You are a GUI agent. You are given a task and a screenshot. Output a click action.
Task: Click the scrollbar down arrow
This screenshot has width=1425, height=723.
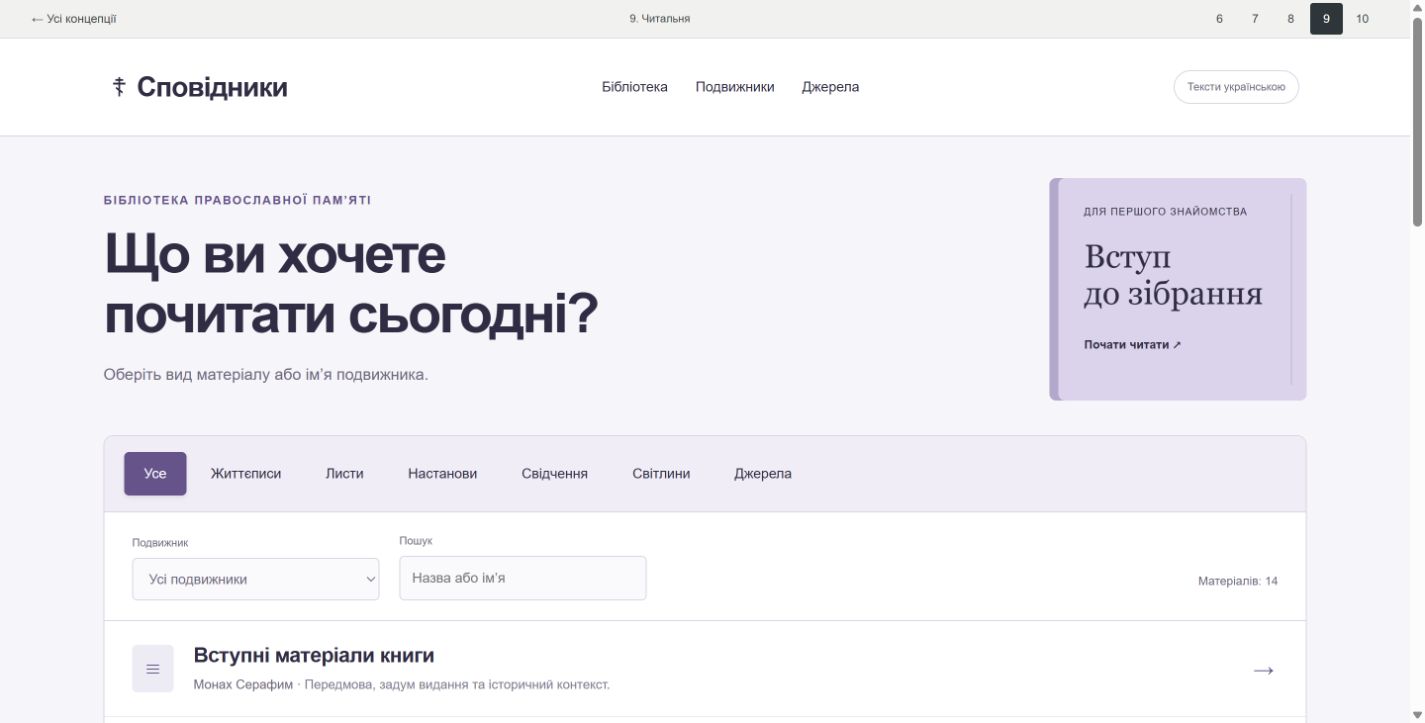click(1417, 715)
